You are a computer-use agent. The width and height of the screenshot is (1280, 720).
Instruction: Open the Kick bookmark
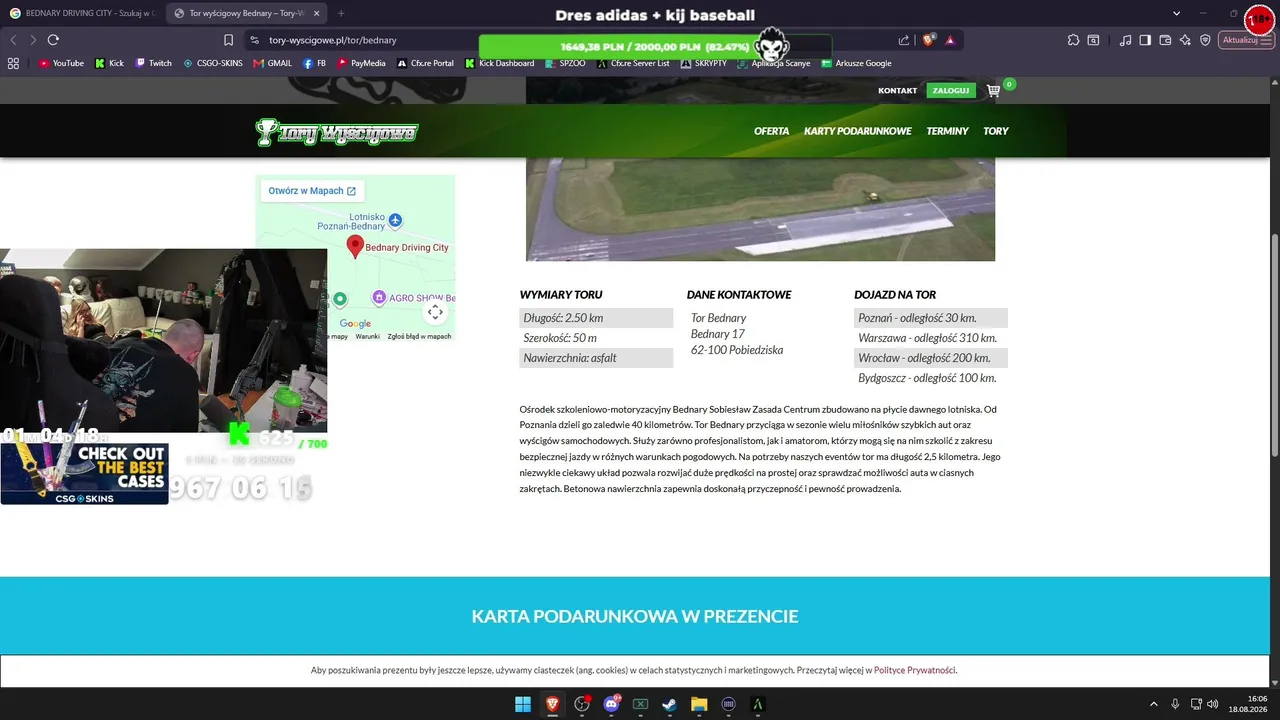pos(110,63)
